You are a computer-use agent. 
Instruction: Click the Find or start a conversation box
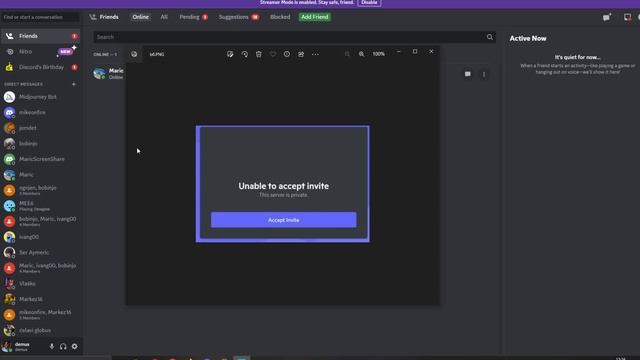(x=40, y=17)
